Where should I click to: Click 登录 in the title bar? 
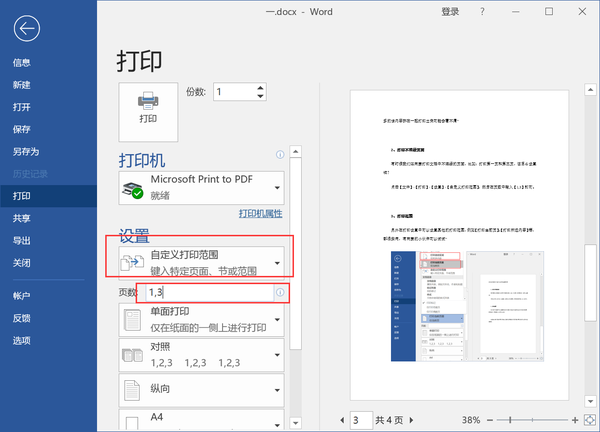450,12
